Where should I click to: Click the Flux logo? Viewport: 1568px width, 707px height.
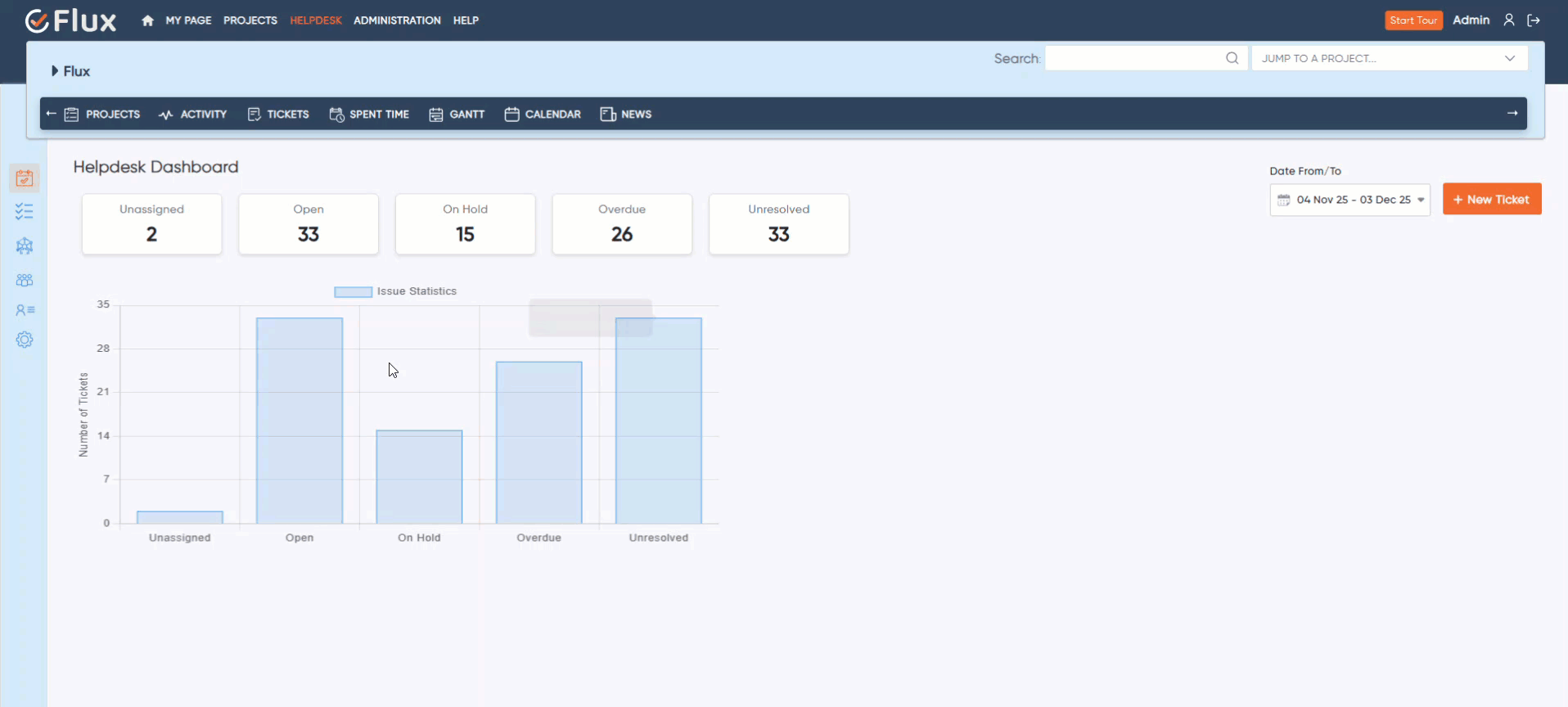point(71,20)
